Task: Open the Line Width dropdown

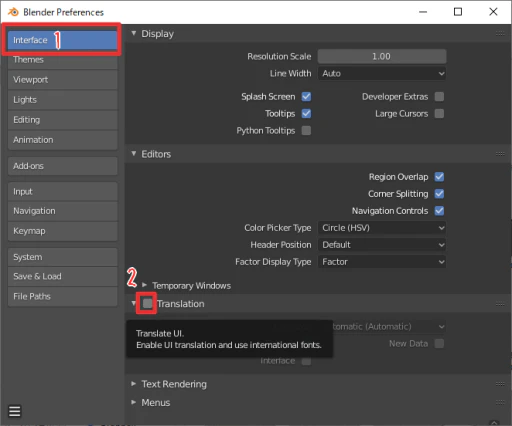Action: tap(382, 73)
